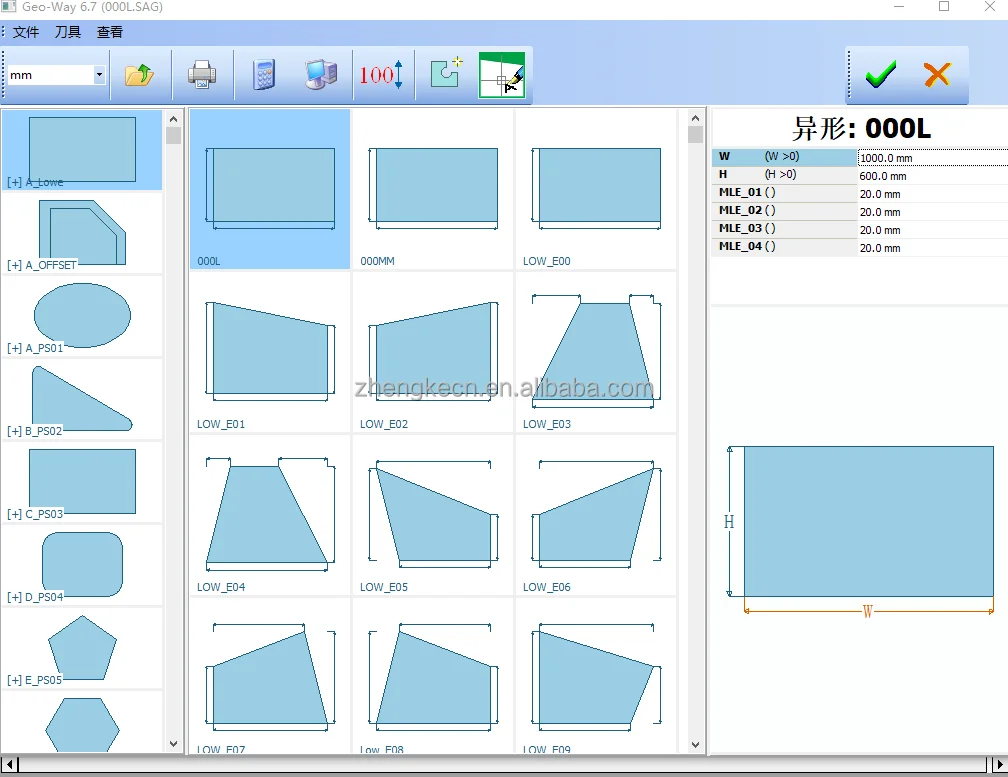This screenshot has height=777, width=1008.
Task: Click the open folder toolbar icon
Action: tap(139, 75)
